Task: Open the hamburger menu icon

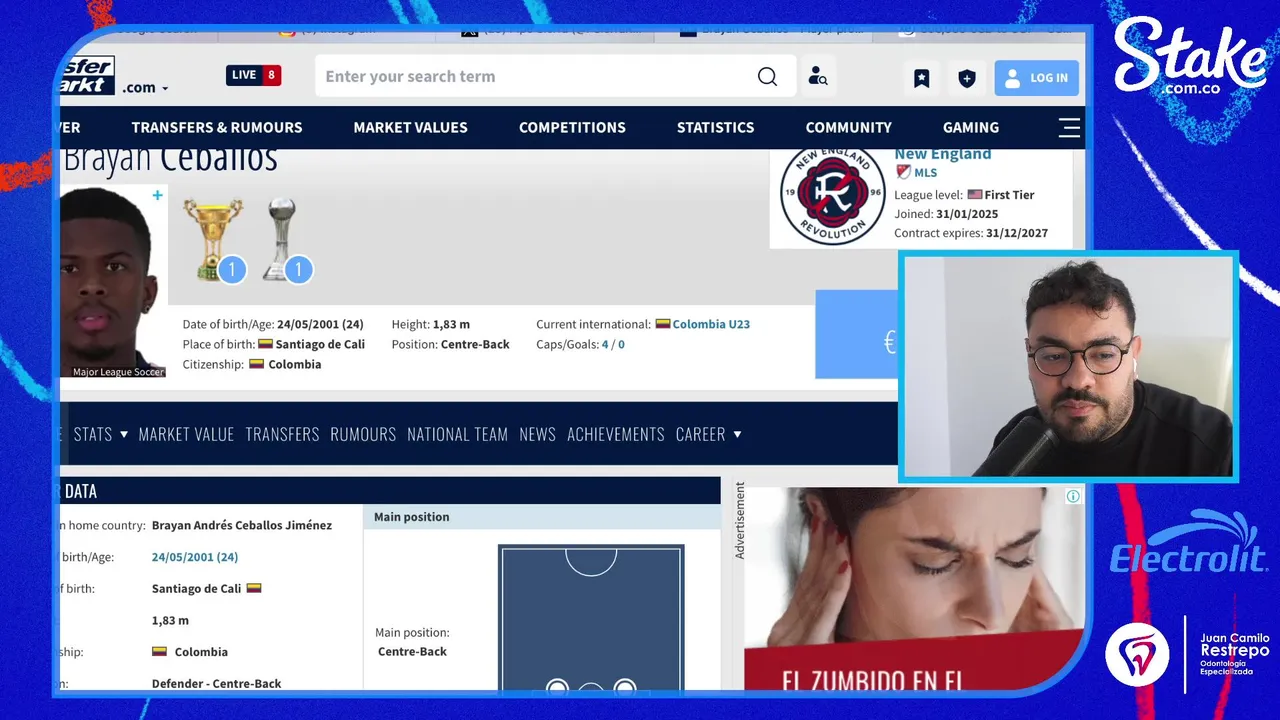Action: (x=1069, y=128)
